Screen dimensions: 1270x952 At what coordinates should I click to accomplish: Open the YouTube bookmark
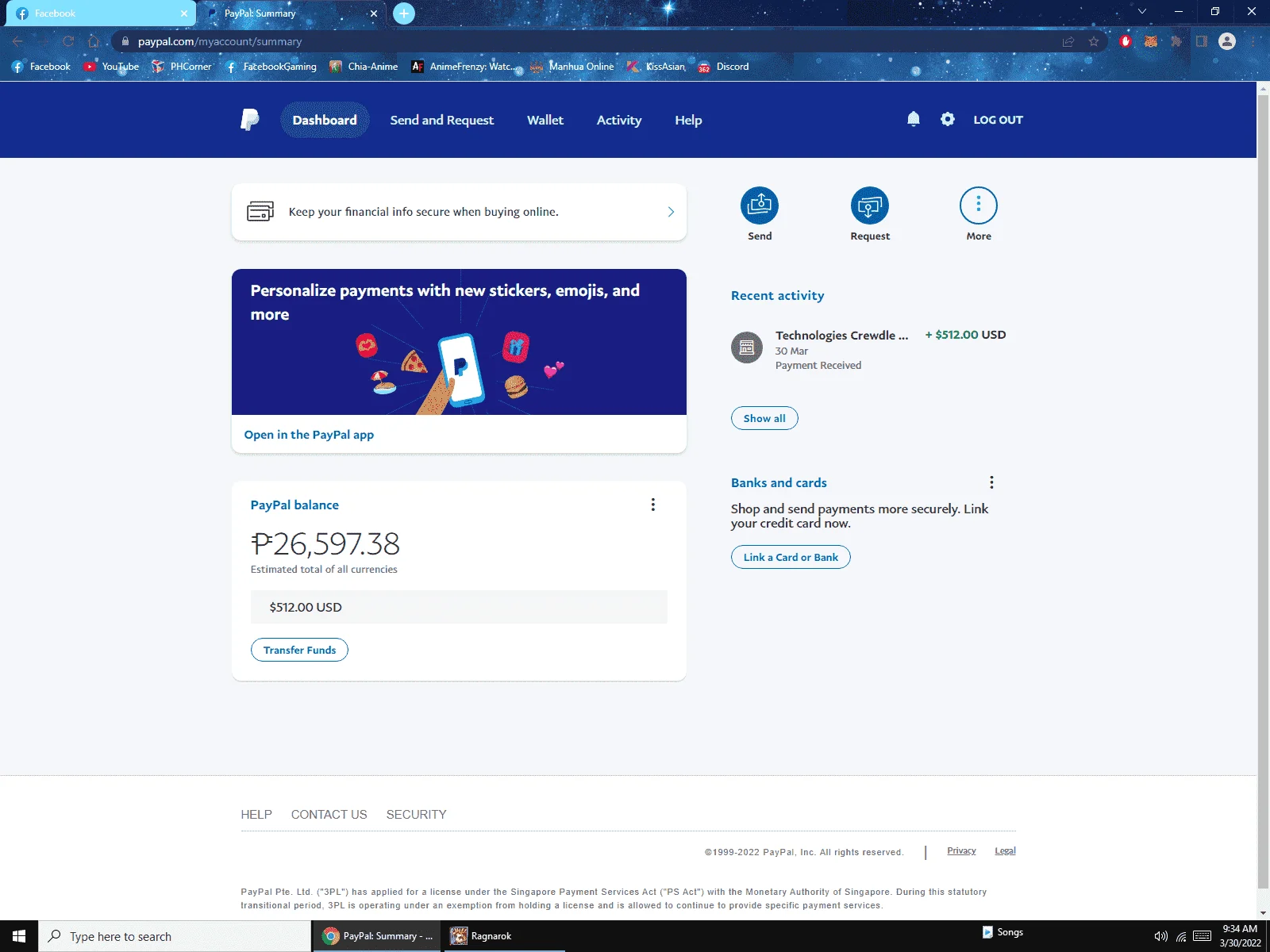pyautogui.click(x=111, y=67)
